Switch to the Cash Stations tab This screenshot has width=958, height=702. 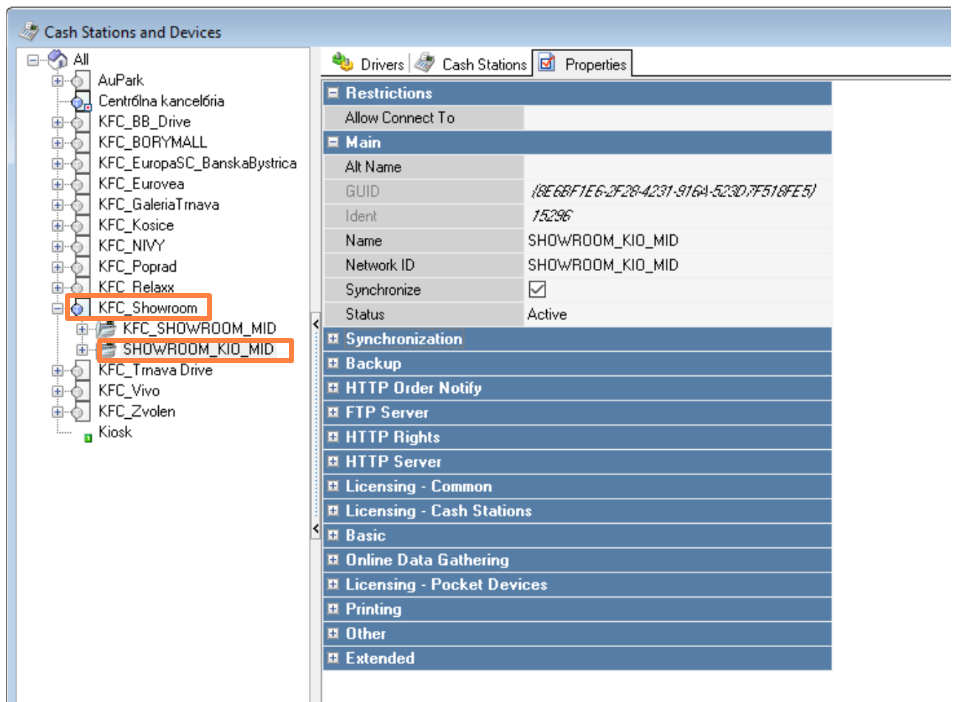[x=470, y=64]
